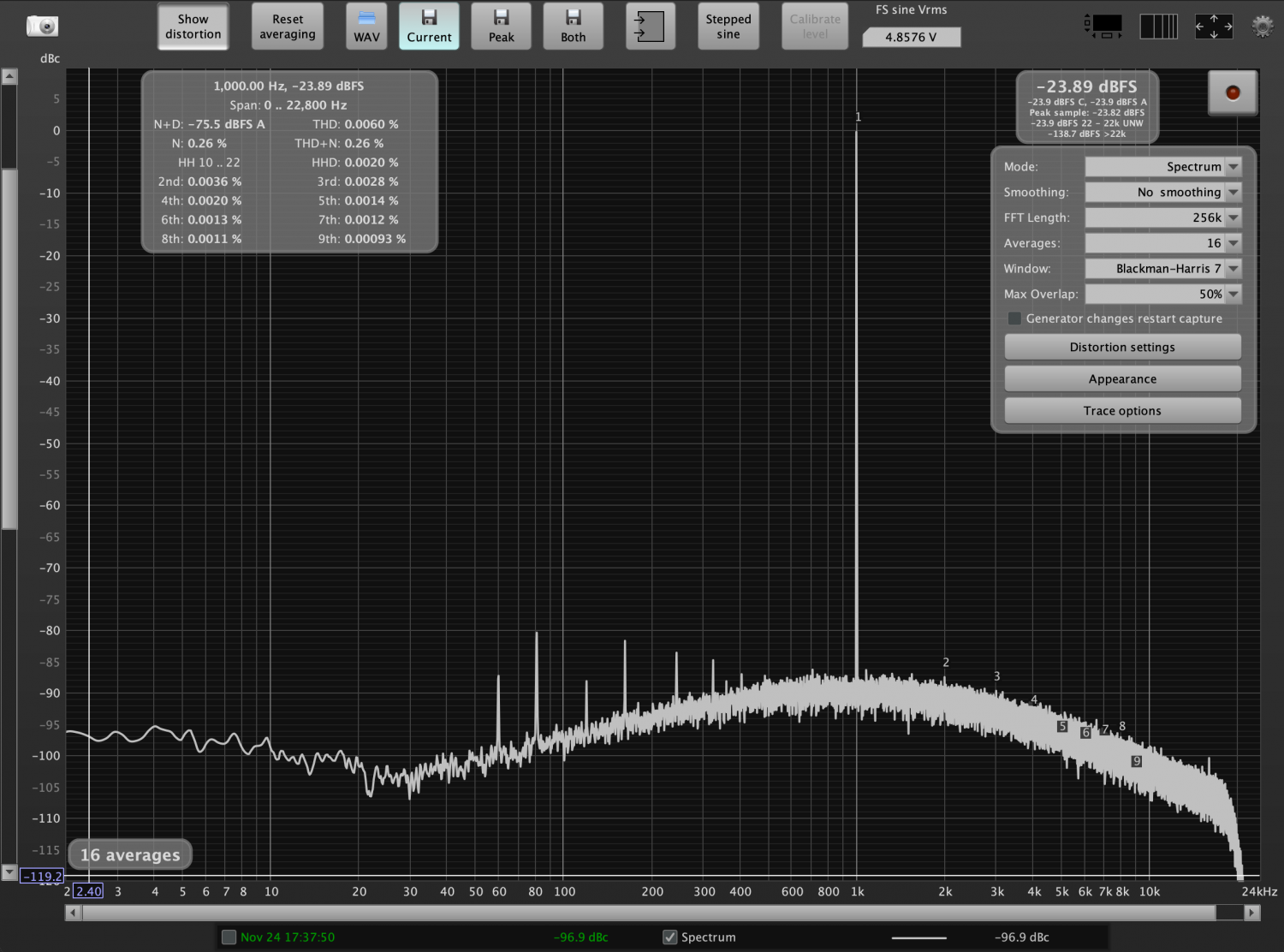1284x952 pixels.
Task: Open the Appearance settings
Action: pos(1122,378)
